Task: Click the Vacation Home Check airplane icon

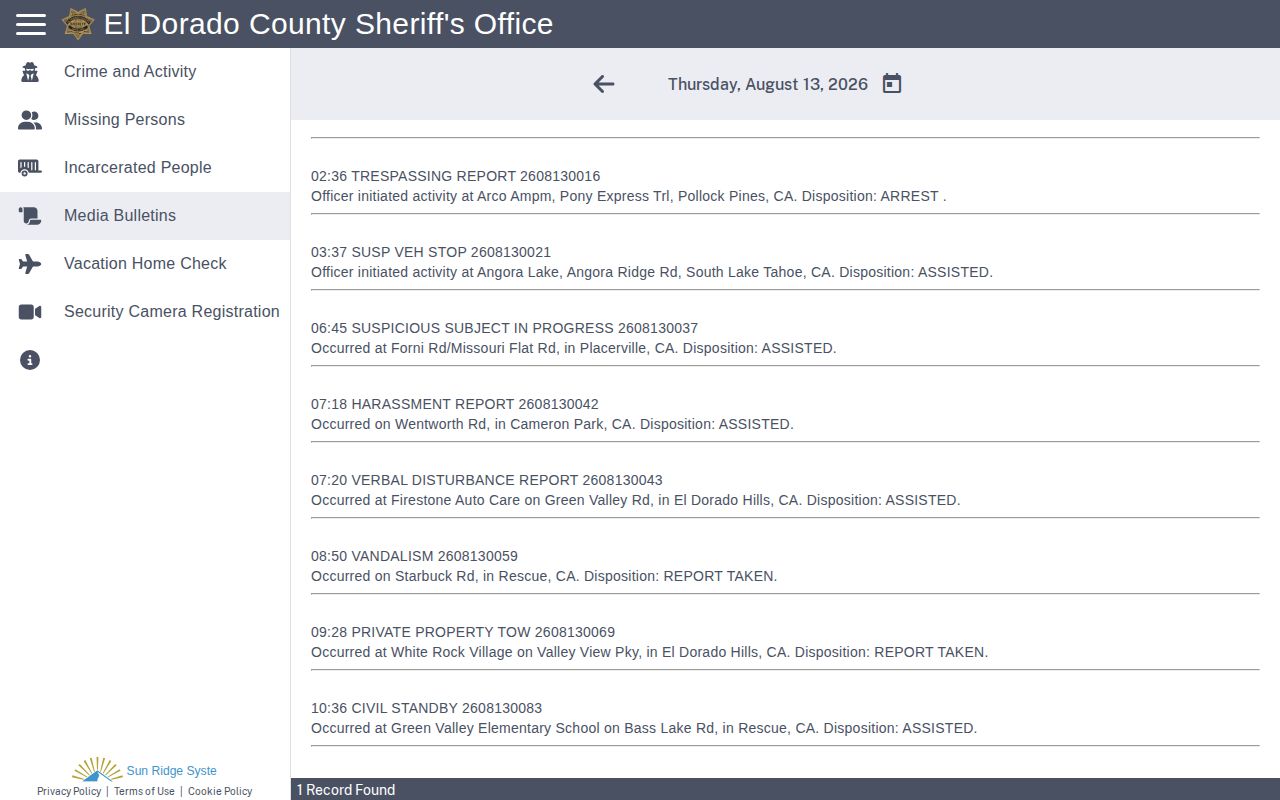Action: [x=30, y=264]
